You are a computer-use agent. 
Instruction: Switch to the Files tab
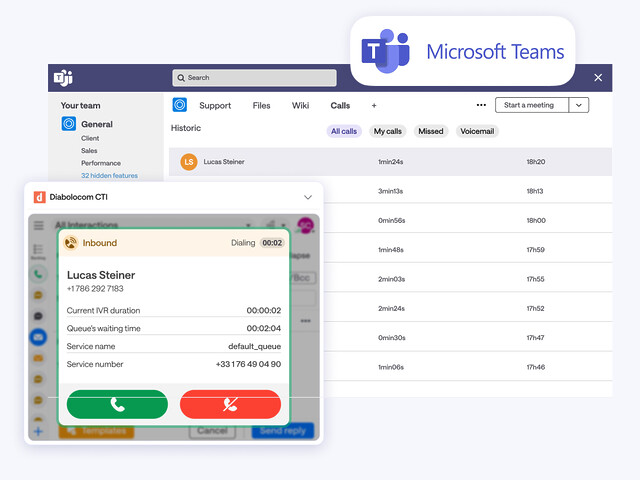click(x=261, y=105)
